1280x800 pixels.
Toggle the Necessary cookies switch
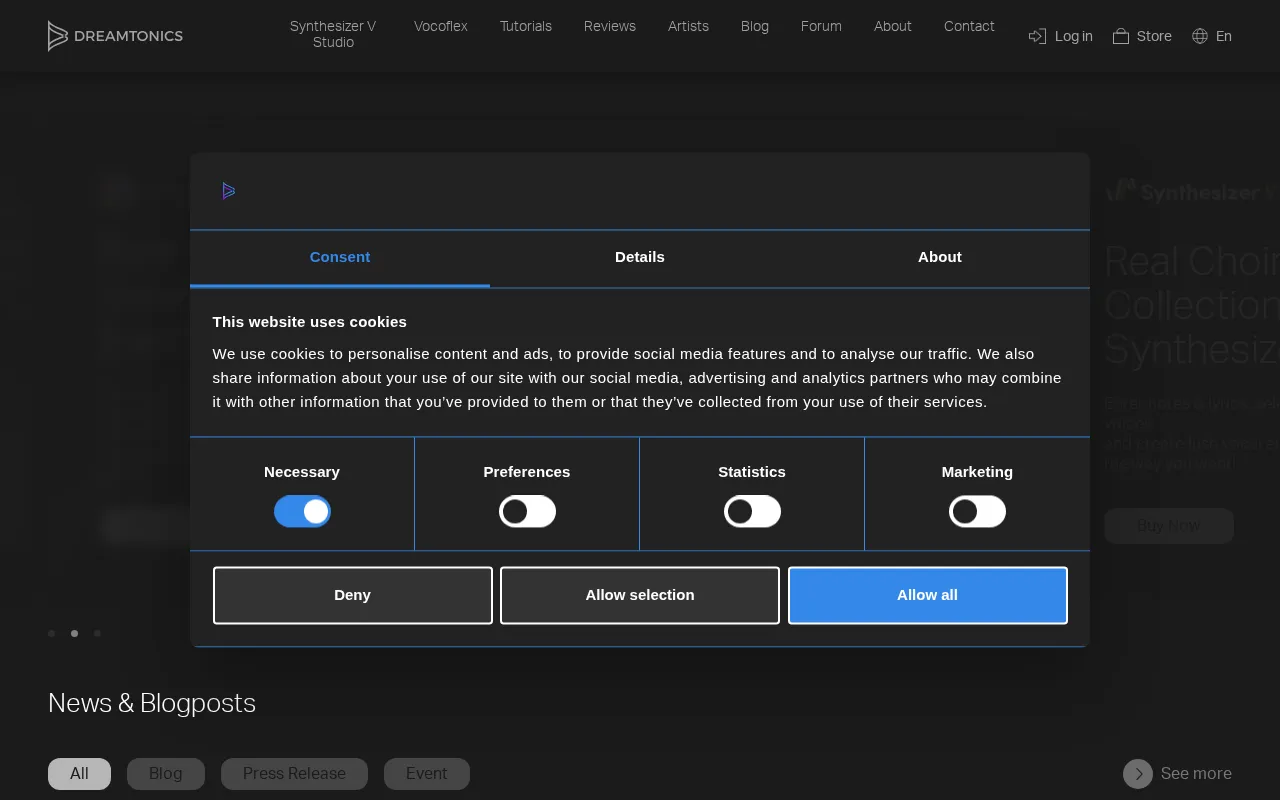(302, 512)
